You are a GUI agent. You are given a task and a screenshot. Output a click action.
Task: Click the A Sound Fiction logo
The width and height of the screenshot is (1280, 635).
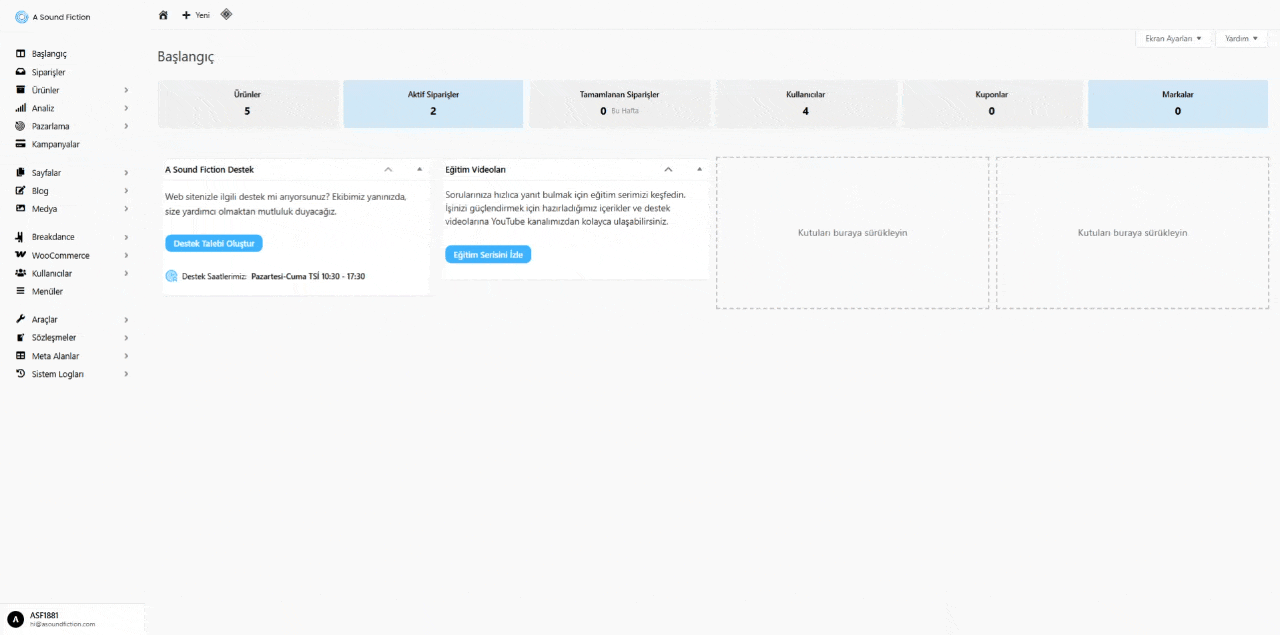pos(22,17)
